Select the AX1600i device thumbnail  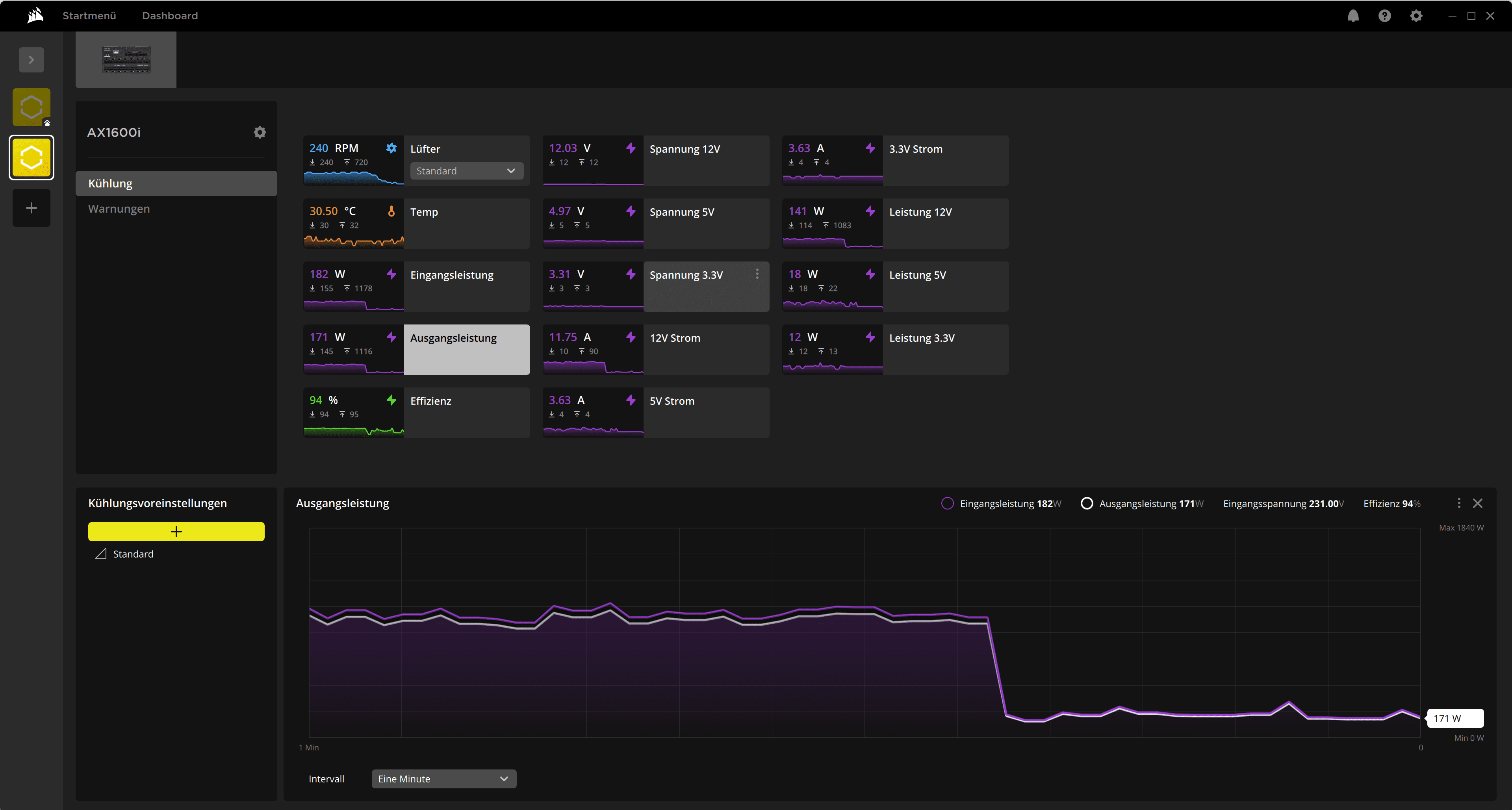point(126,60)
